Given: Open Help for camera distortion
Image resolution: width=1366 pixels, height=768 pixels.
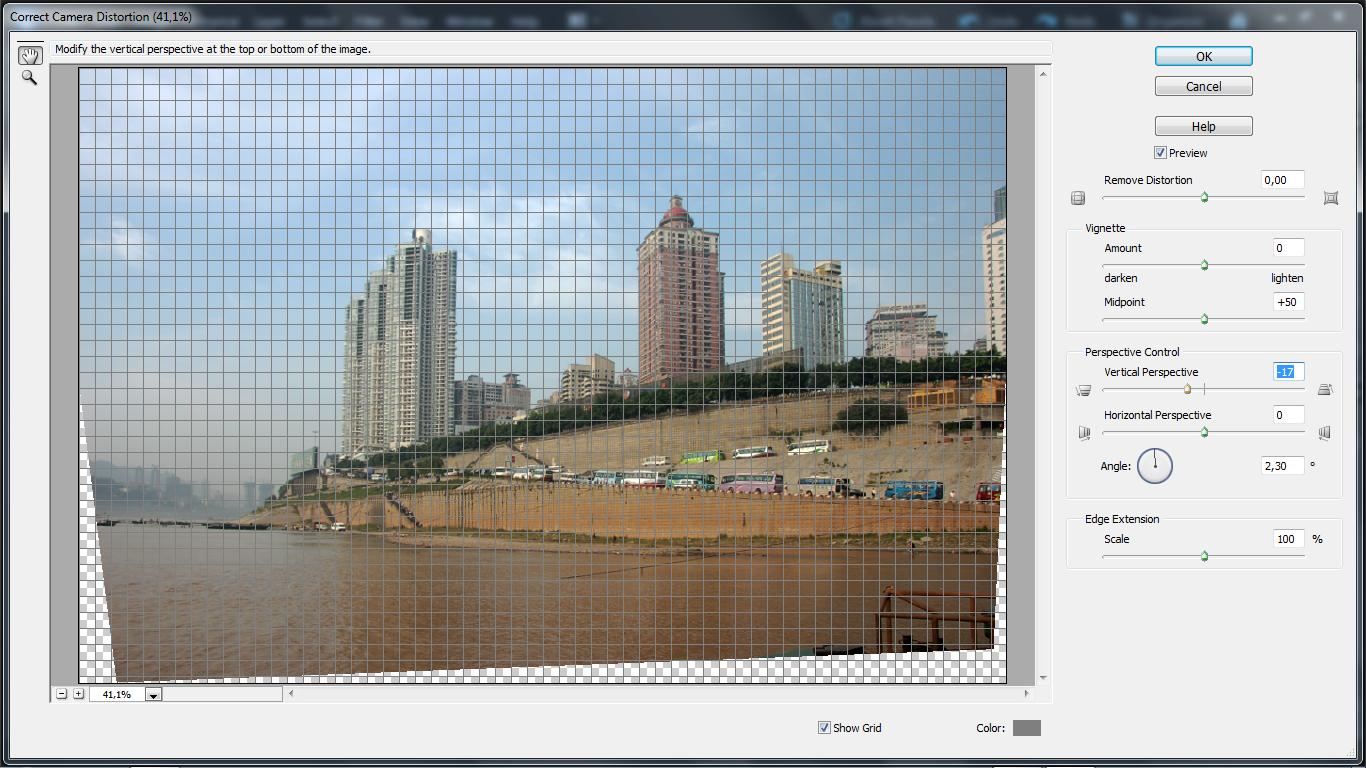Looking at the screenshot, I should coord(1203,126).
